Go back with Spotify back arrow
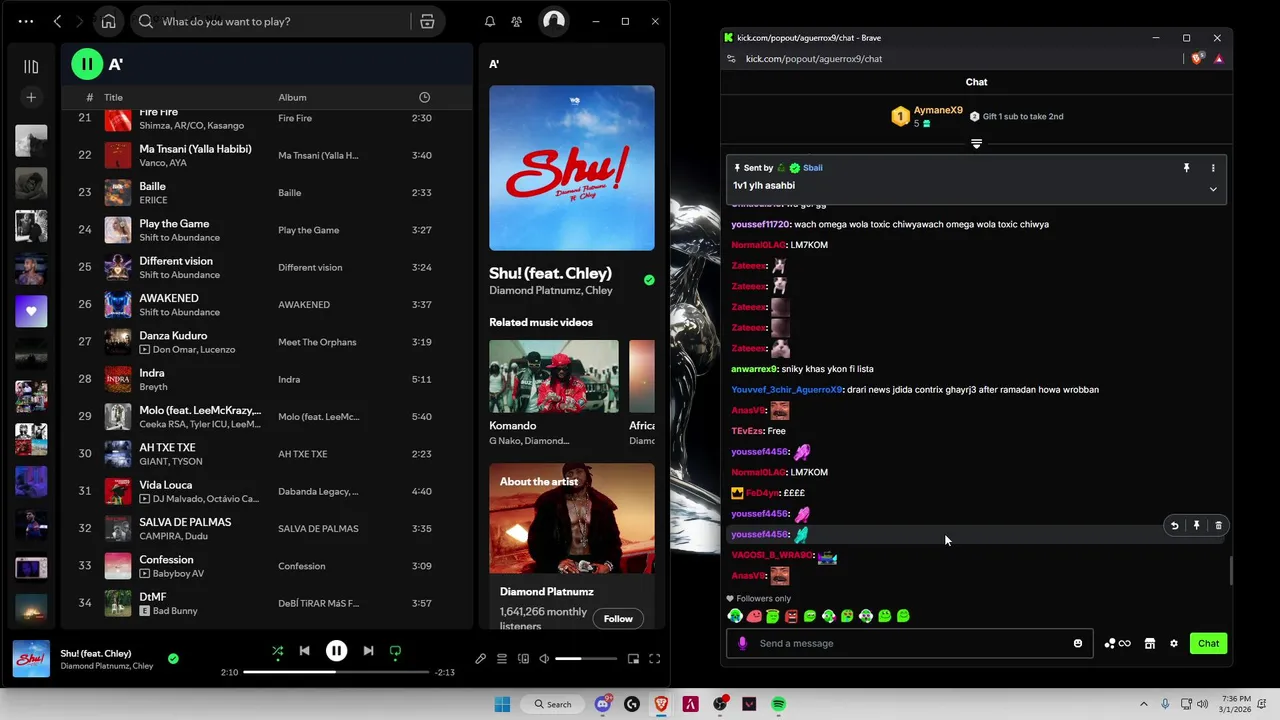This screenshot has height=720, width=1280. coord(57,21)
